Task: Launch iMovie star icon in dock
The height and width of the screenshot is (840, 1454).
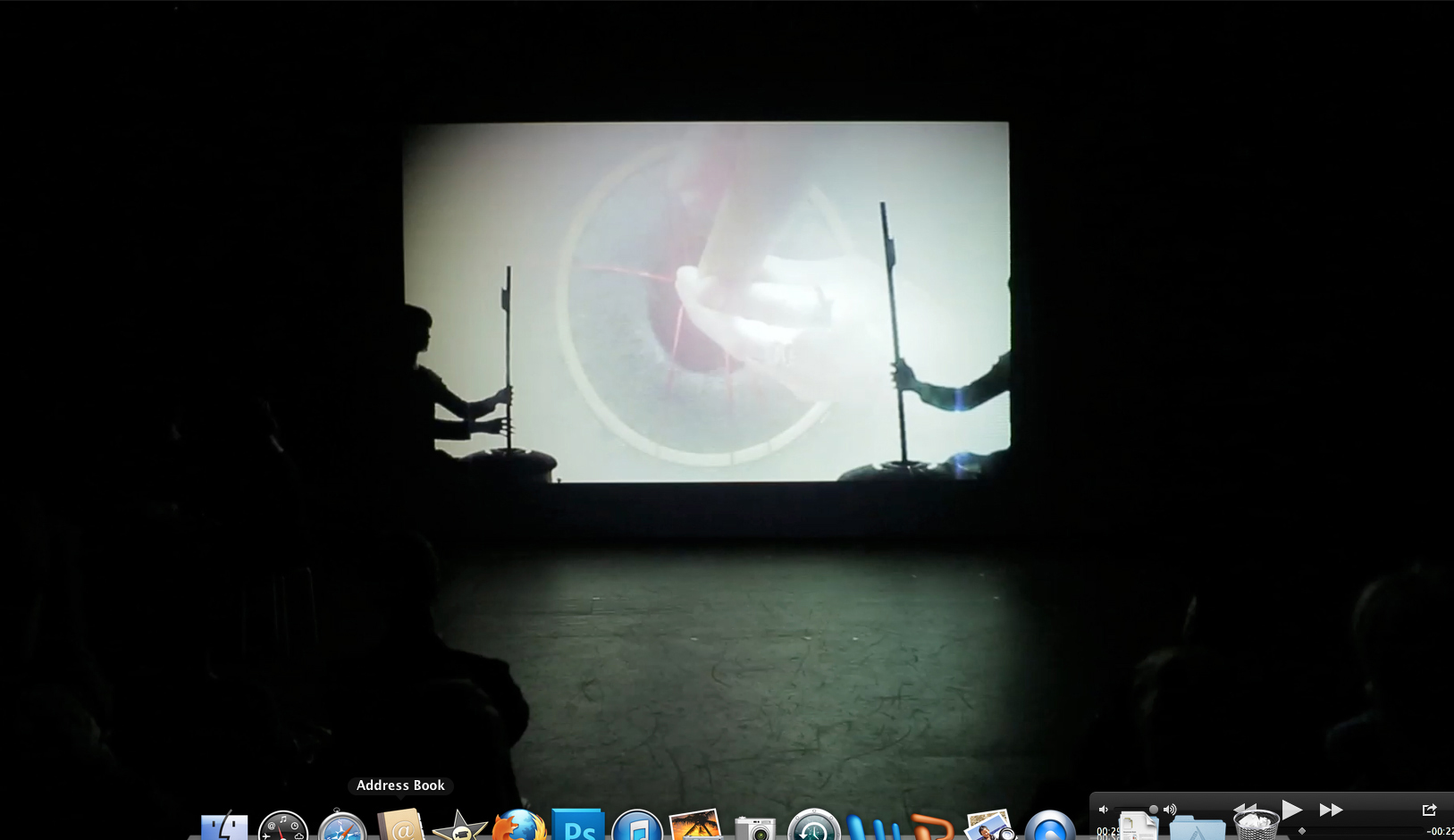Action: pos(459,827)
